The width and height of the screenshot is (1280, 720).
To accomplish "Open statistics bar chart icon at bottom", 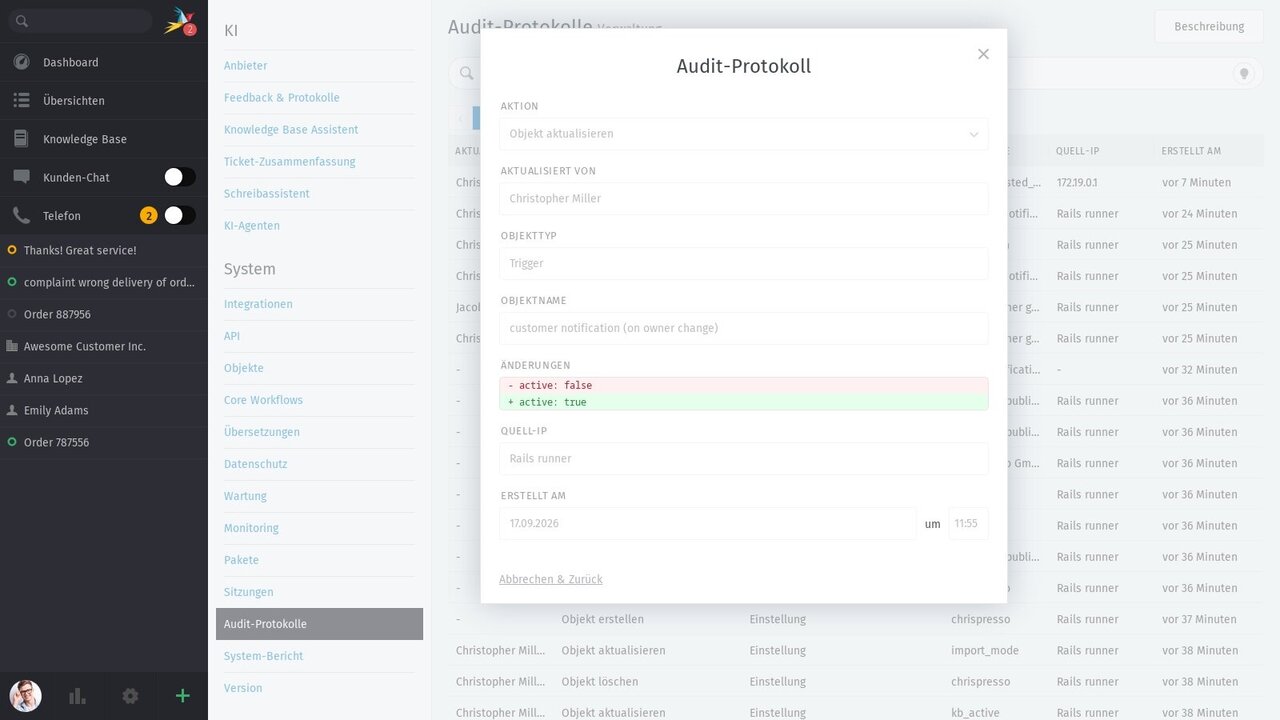I will [77, 696].
